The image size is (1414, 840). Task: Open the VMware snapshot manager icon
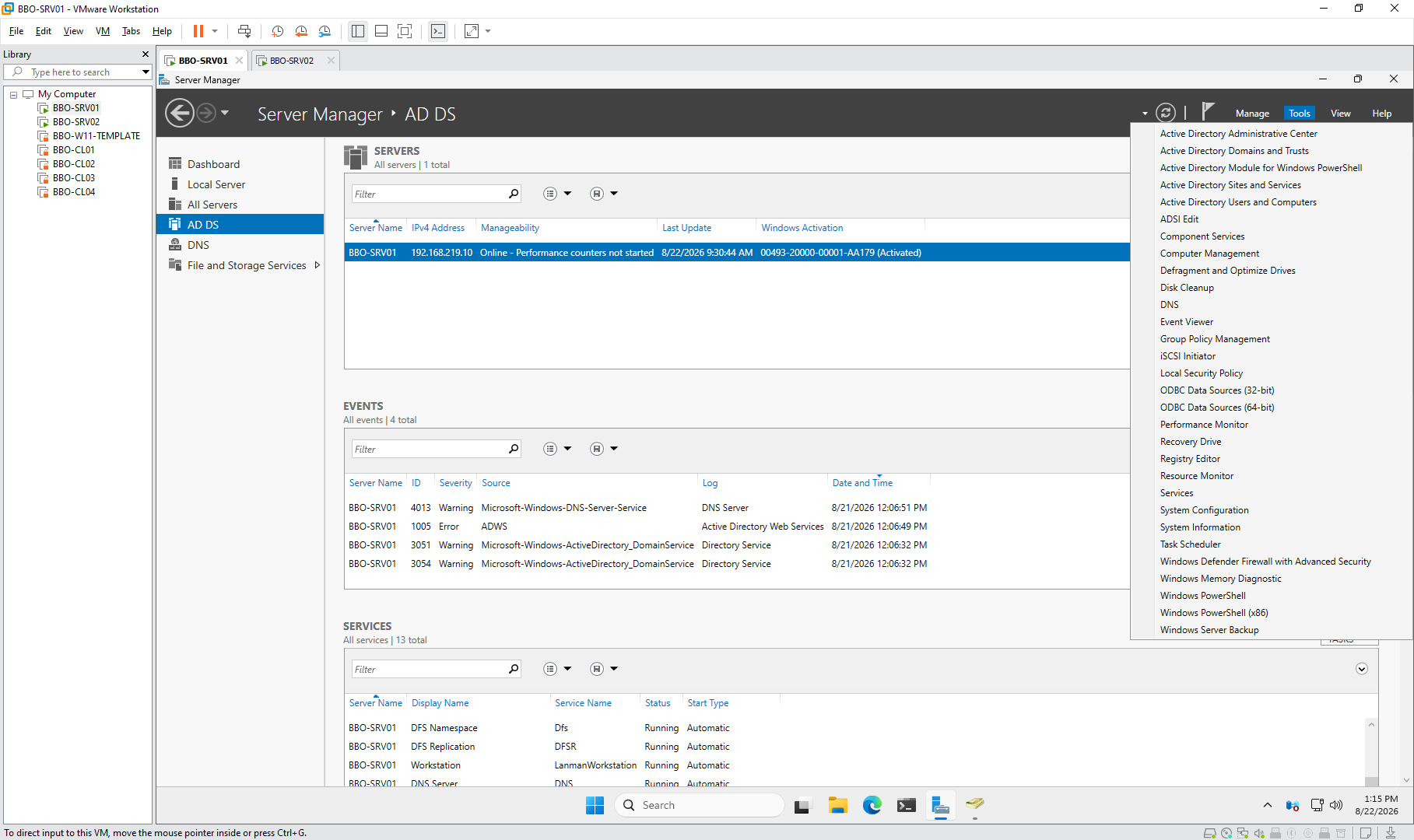pos(325,31)
